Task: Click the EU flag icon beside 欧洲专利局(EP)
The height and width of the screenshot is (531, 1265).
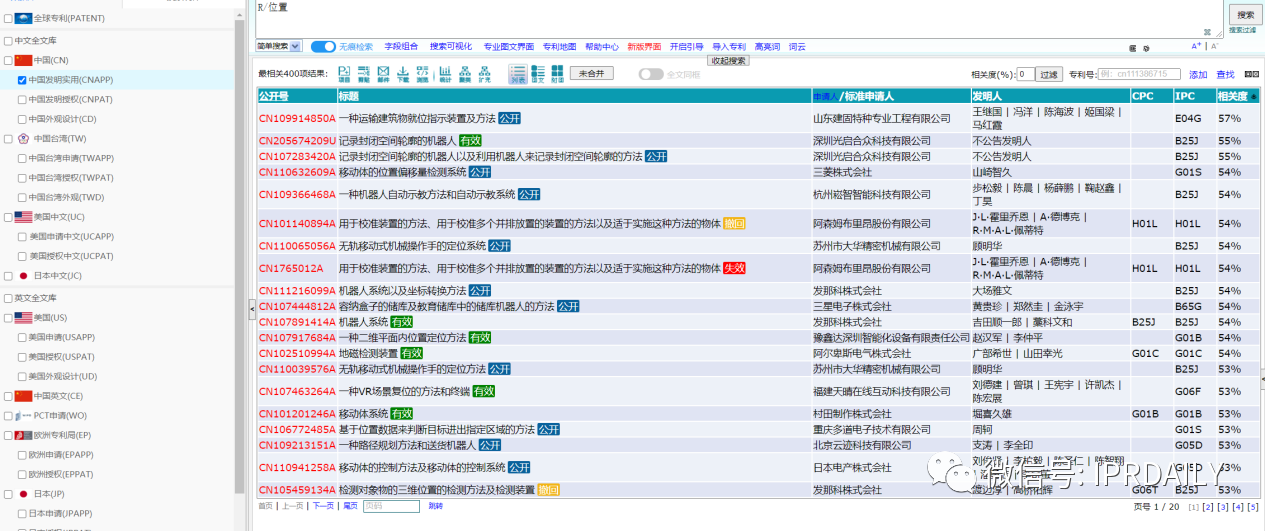Action: tap(23, 435)
